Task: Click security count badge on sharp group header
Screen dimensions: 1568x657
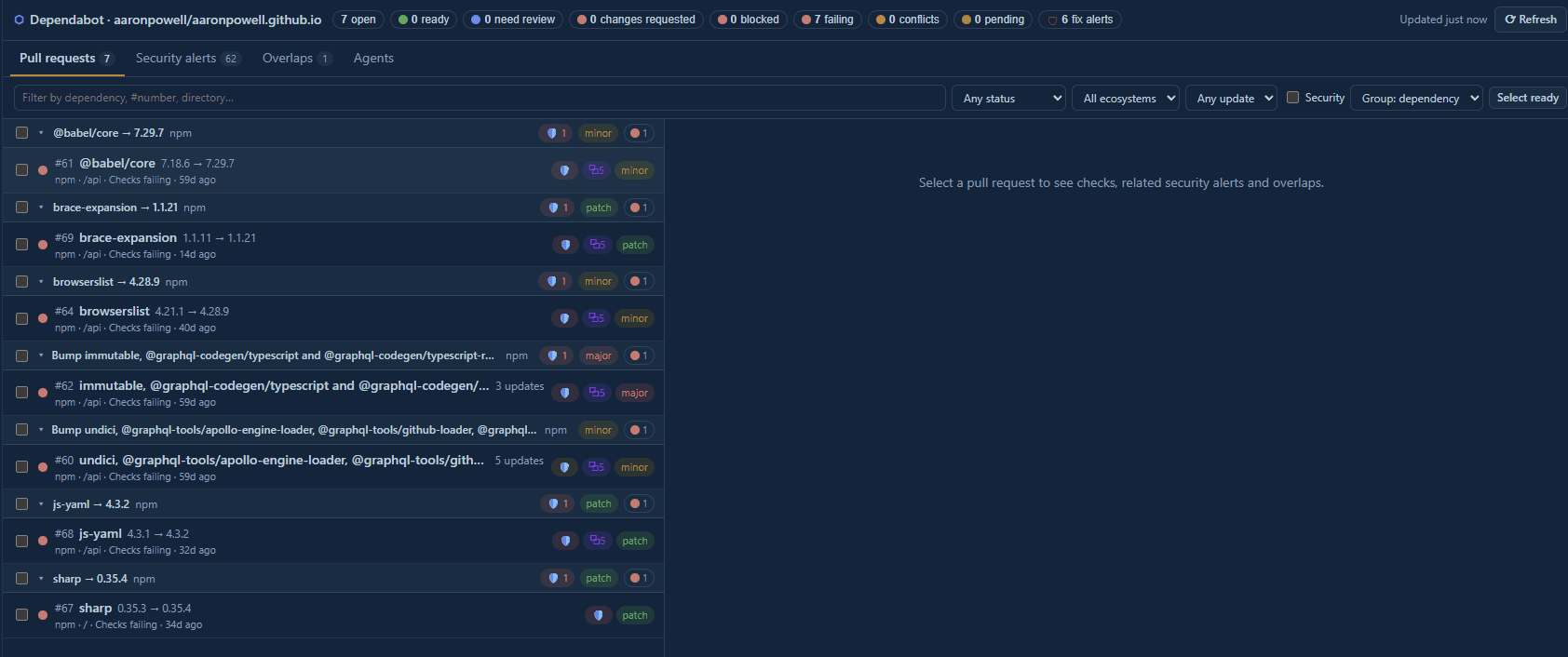Action: (558, 578)
